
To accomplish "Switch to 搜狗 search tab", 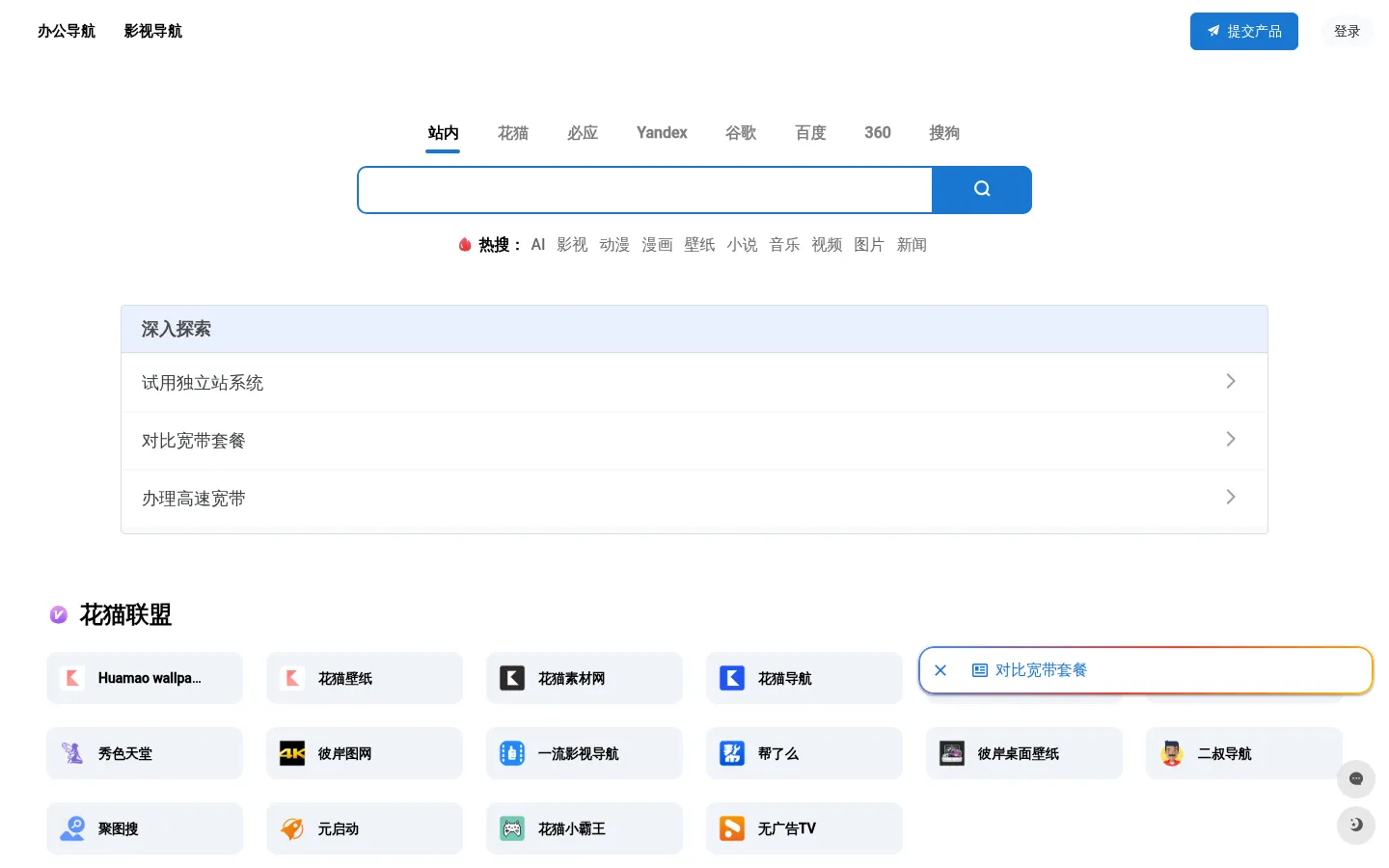I will click(944, 133).
